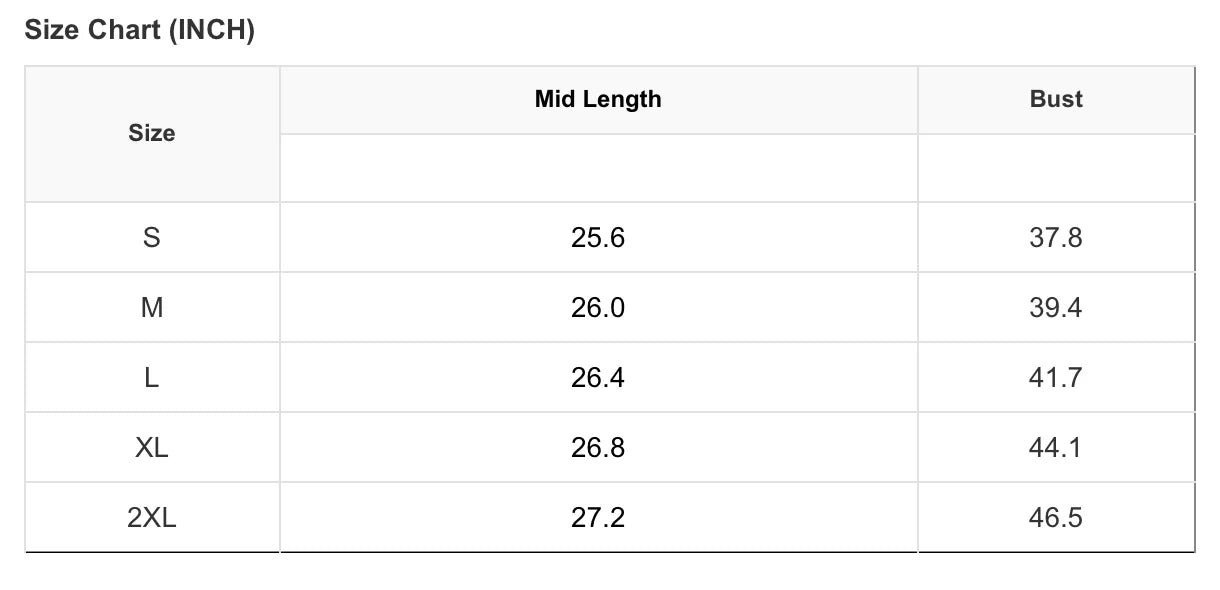This screenshot has width=1220, height=590.
Task: Click the 25.6 mid length value
Action: click(x=598, y=238)
